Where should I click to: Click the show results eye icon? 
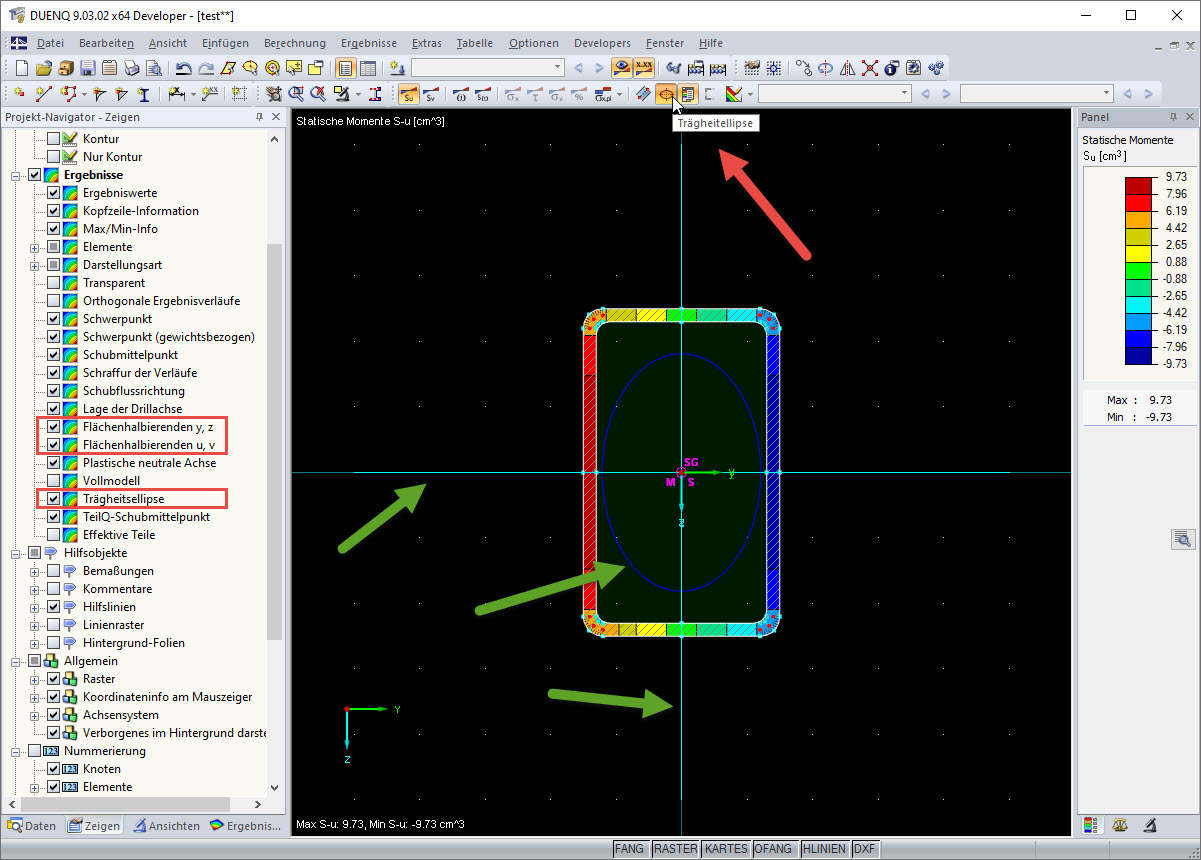tap(622, 68)
